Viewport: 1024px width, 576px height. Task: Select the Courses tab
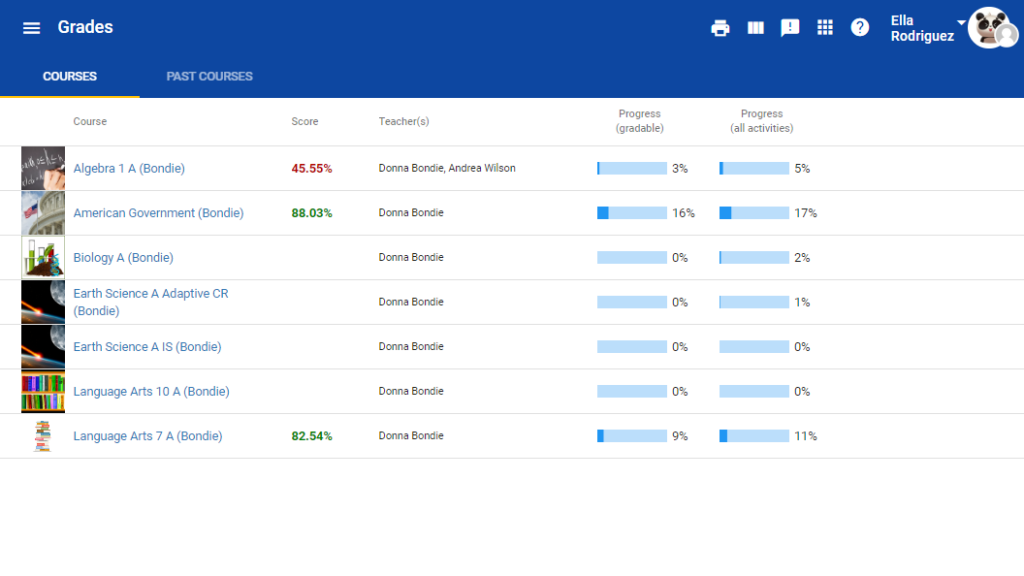[x=70, y=76]
